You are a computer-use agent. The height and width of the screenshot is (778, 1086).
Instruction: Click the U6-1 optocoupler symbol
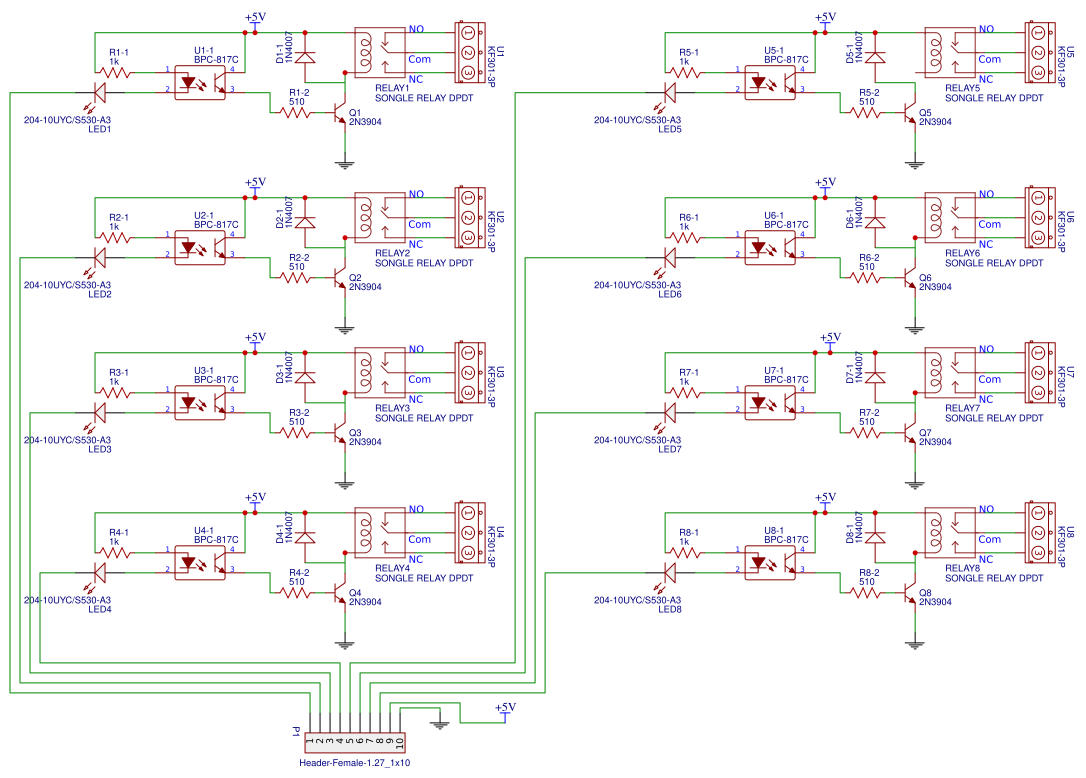click(769, 247)
